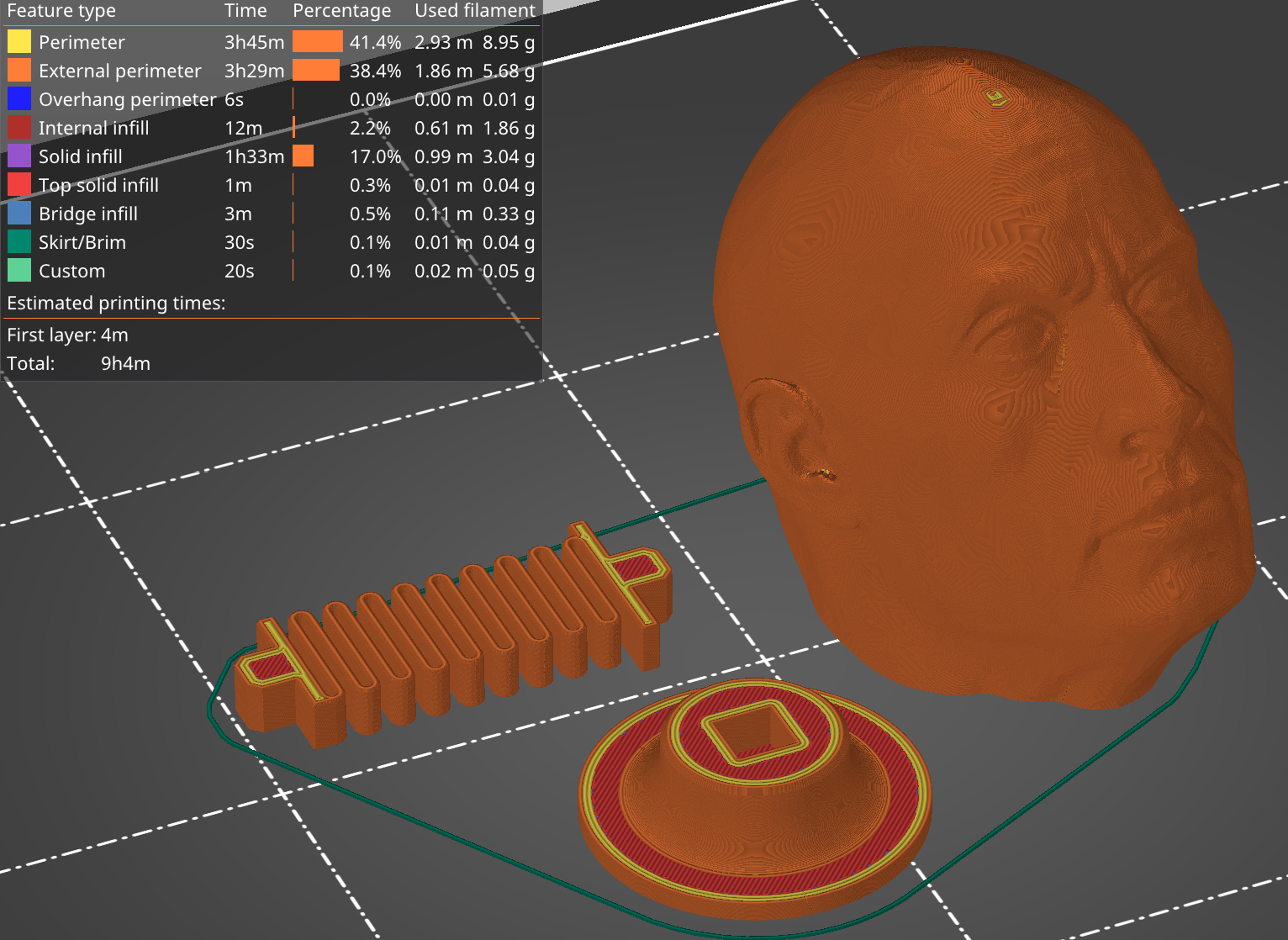Click the 2.93 m Perimeter filament length
1288x940 pixels.
pyautogui.click(x=443, y=42)
